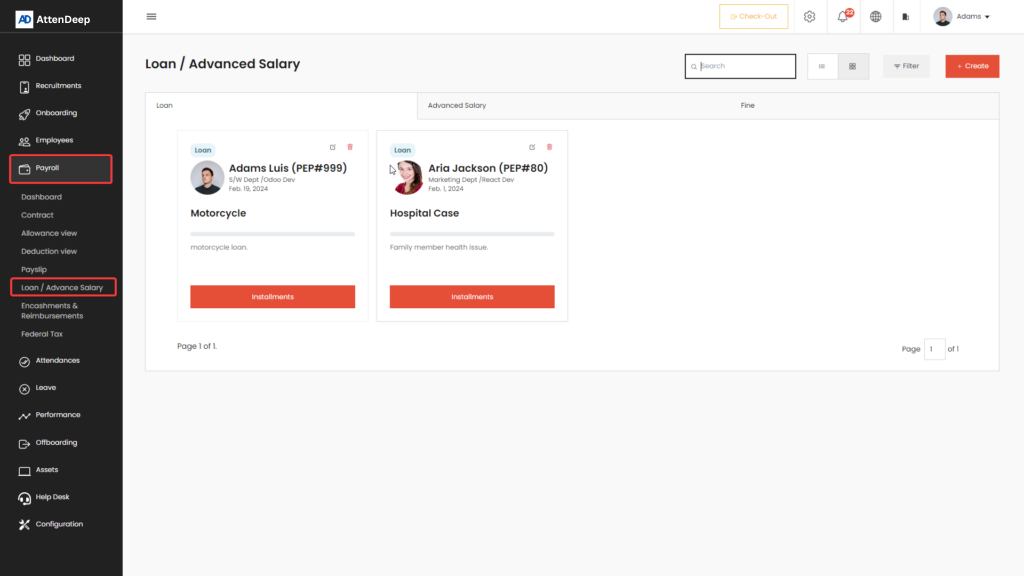
Task: Delete the Aria Jackson loan card
Action: tap(549, 147)
